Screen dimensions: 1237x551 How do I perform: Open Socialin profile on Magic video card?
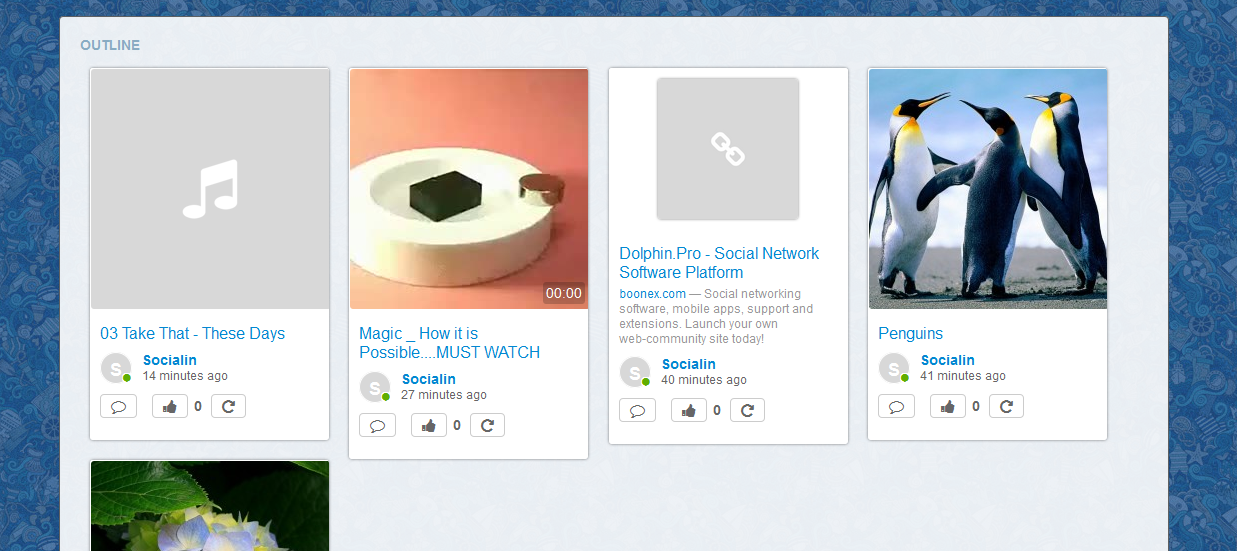pos(429,379)
